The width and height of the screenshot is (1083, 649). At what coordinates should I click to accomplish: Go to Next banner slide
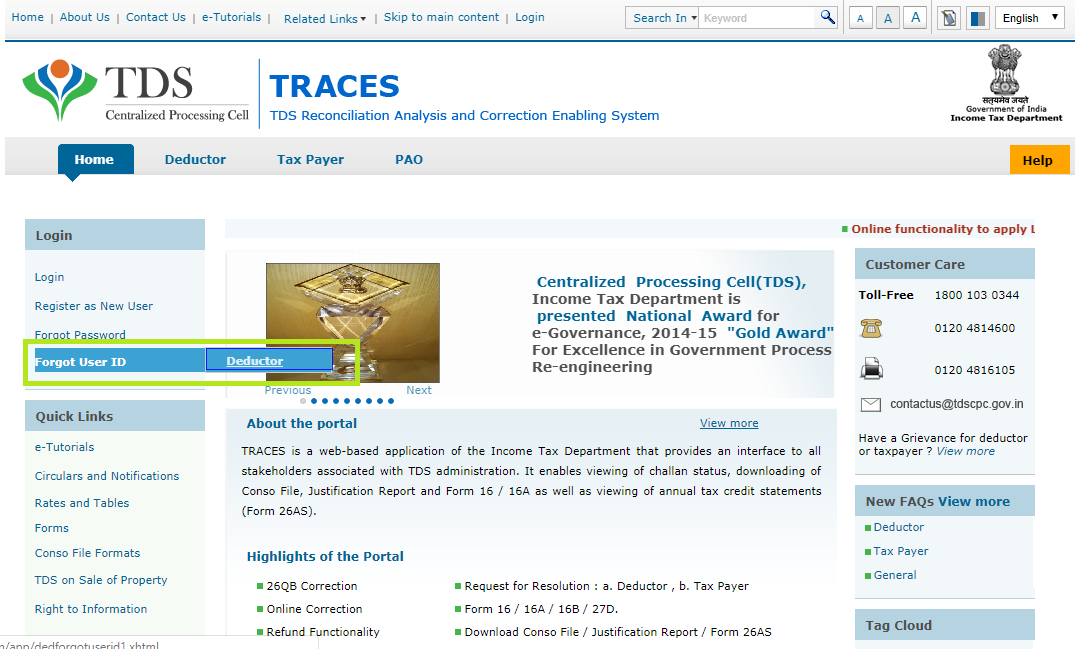point(419,390)
